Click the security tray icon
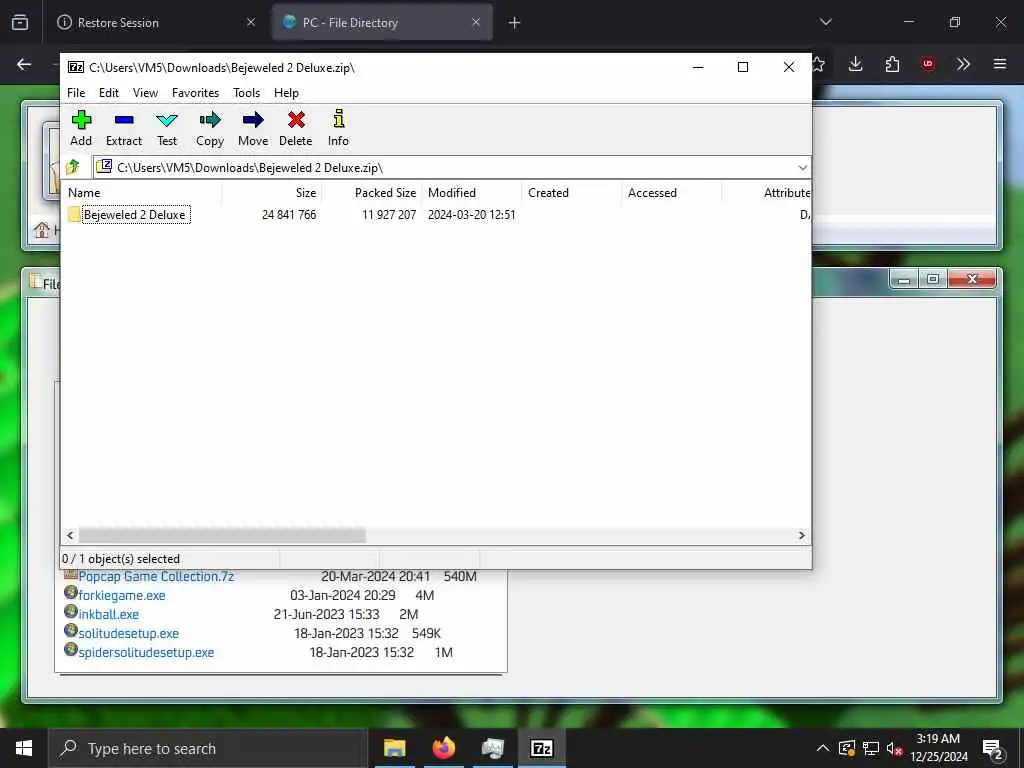The height and width of the screenshot is (768, 1024). pos(847,748)
